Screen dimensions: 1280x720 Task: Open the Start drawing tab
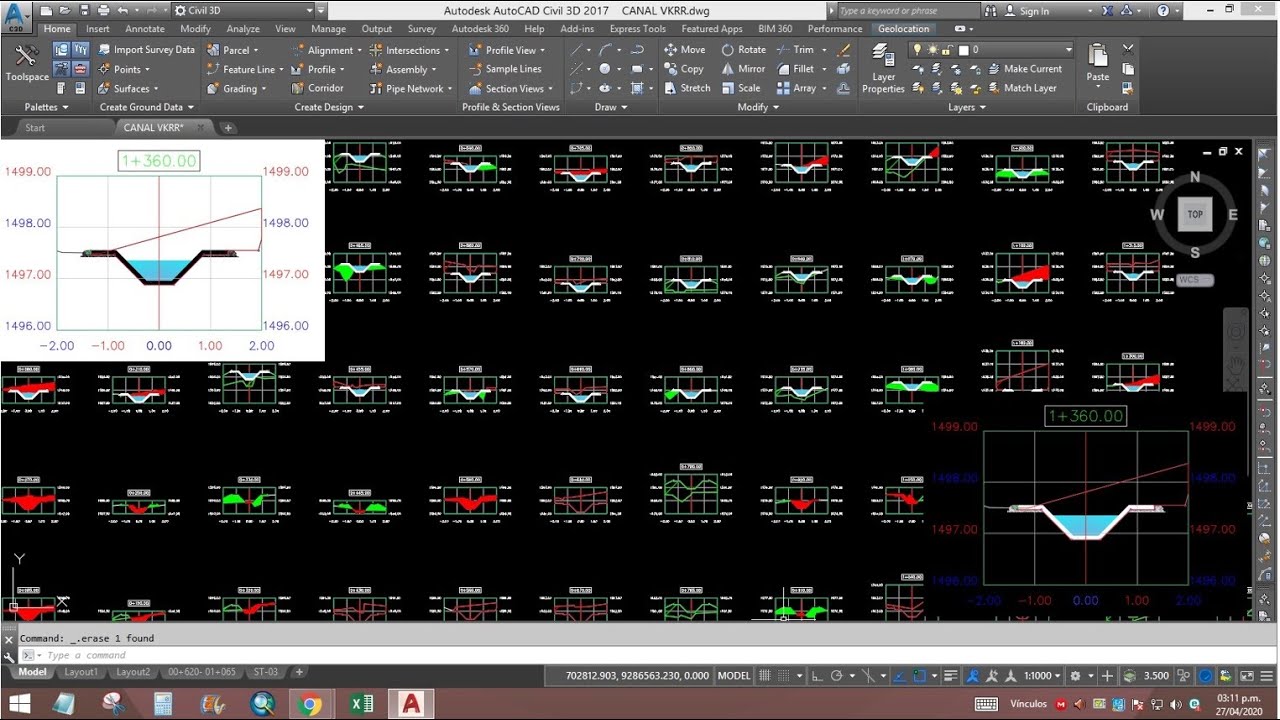click(x=35, y=127)
